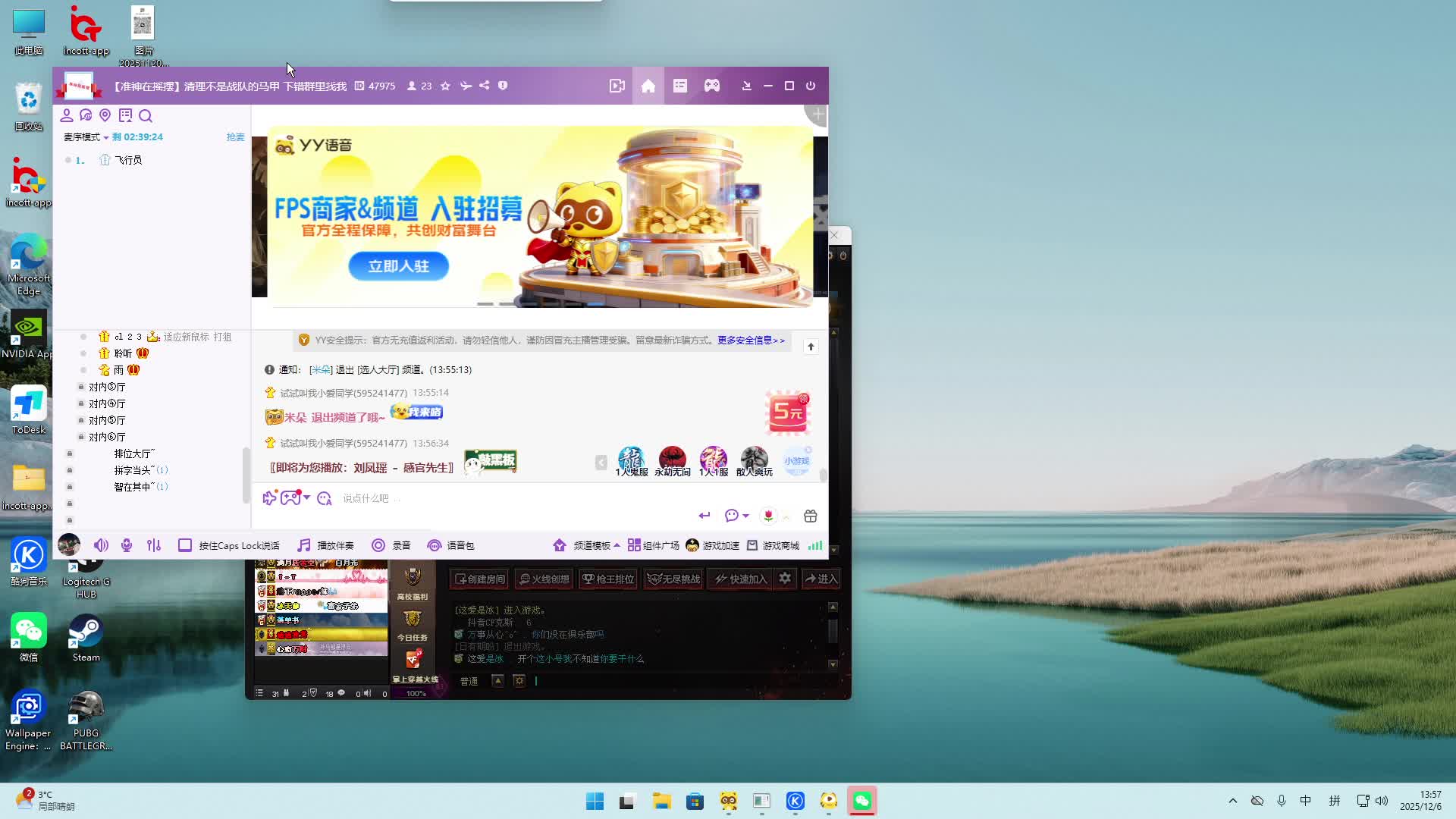
Task: Open chat bubble options dropdown arrow
Action: 746,516
